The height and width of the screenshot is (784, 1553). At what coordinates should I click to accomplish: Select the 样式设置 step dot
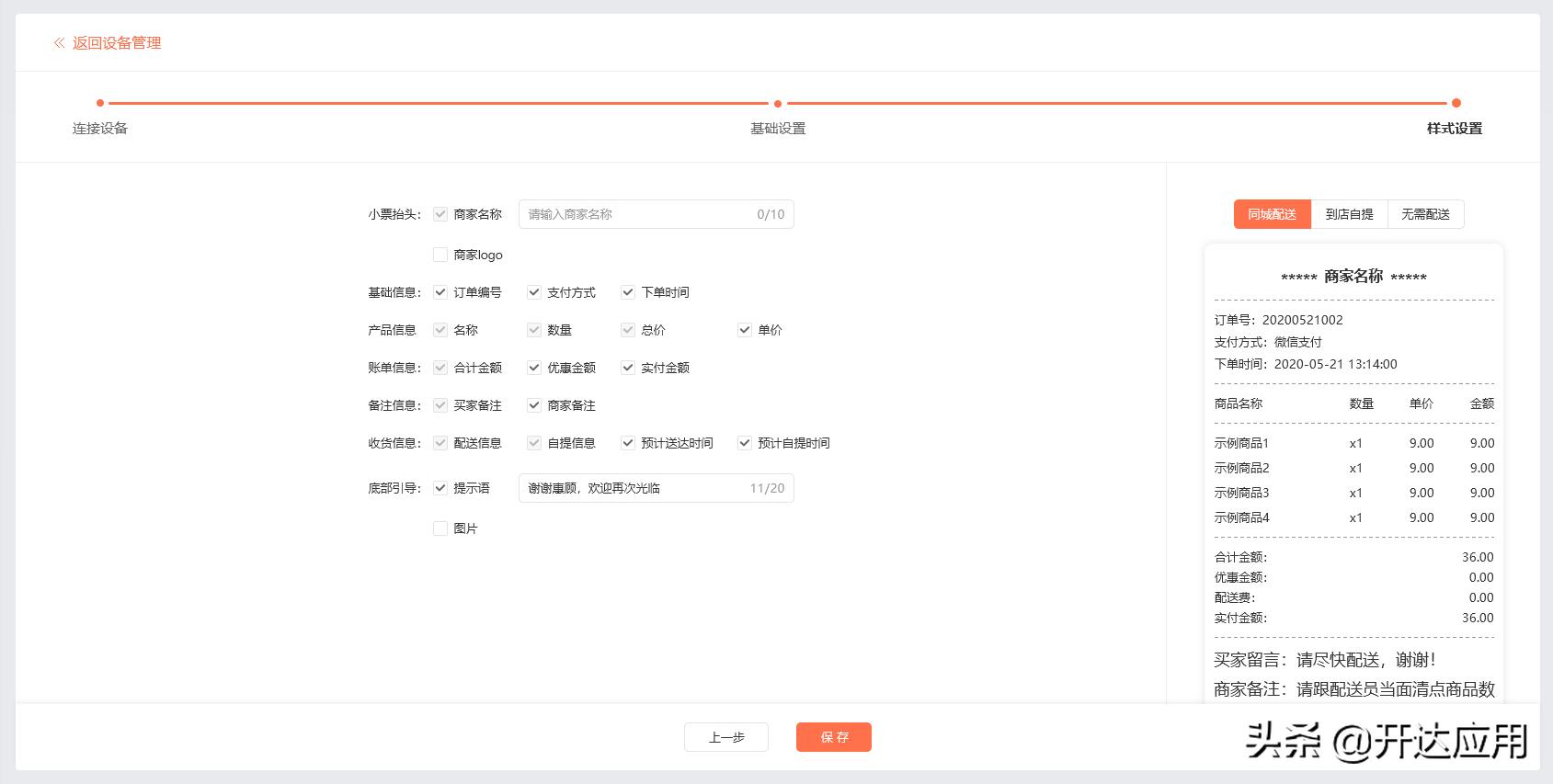click(x=1456, y=103)
